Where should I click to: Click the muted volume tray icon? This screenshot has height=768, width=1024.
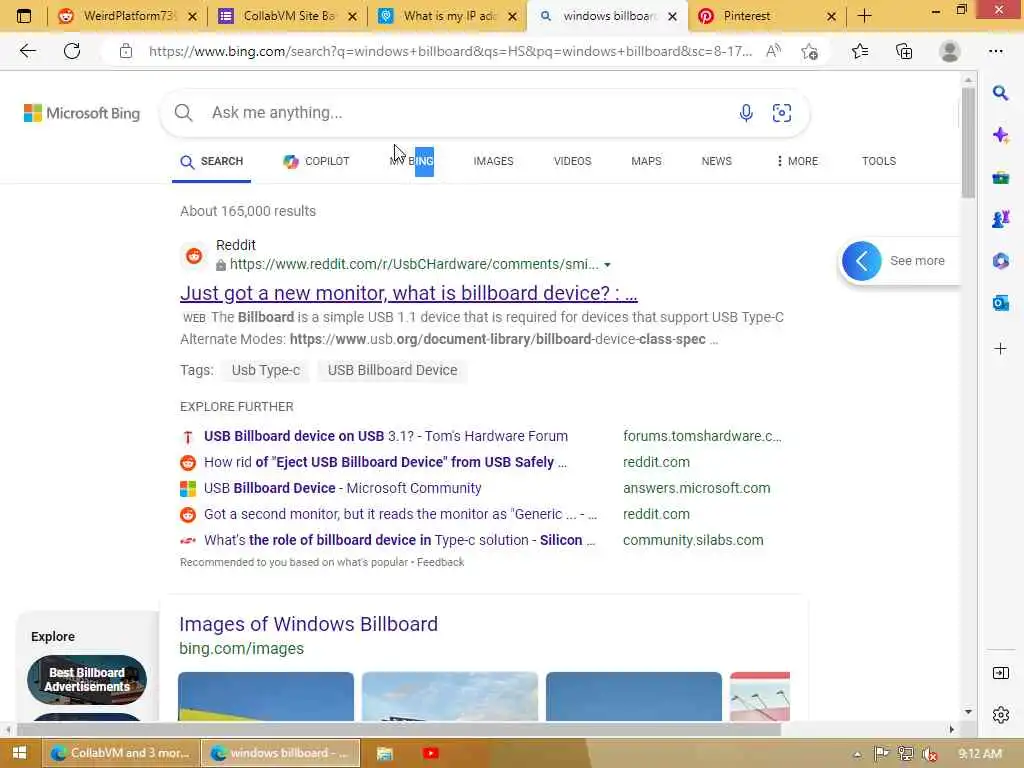tap(929, 754)
